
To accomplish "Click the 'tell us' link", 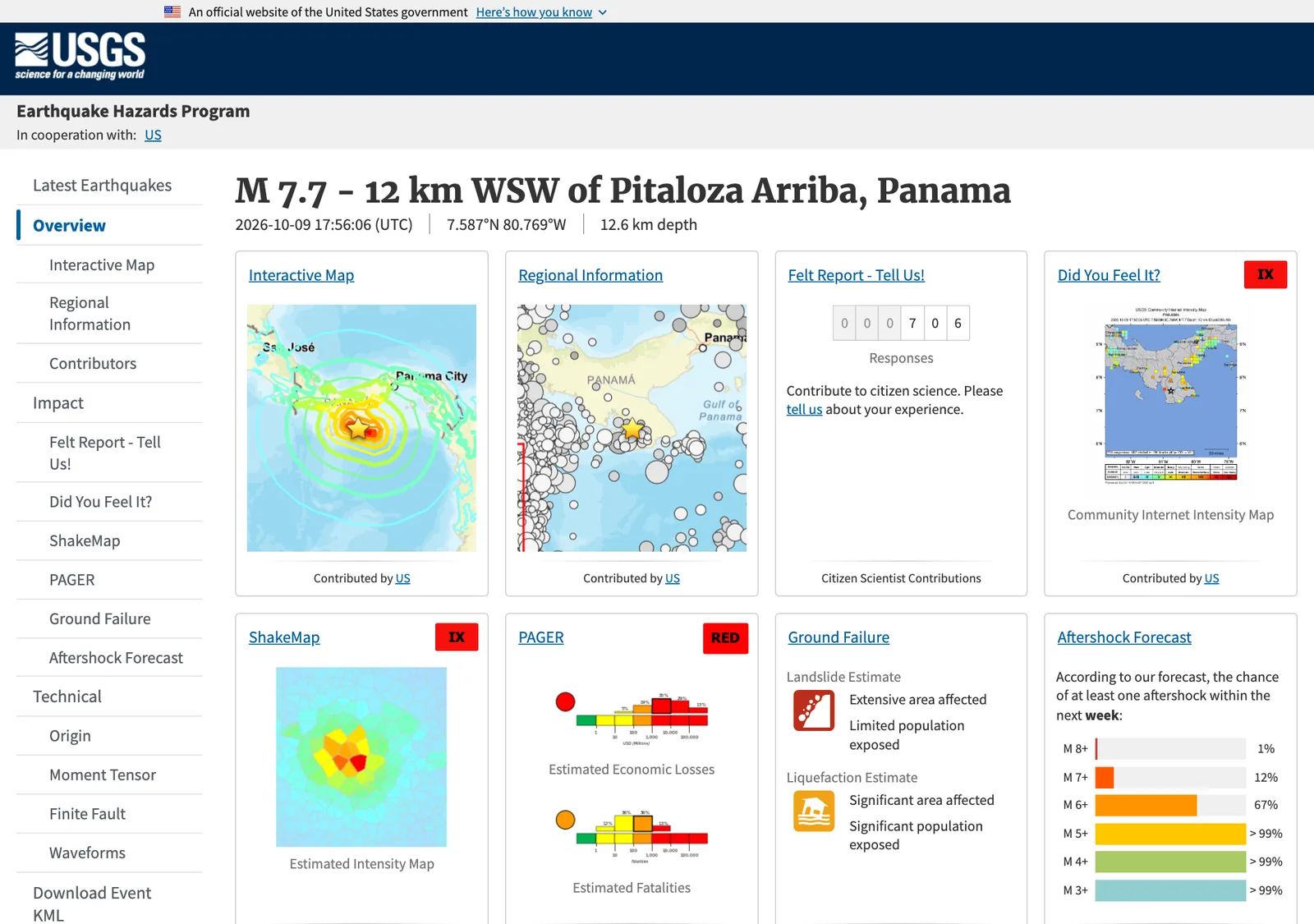I will coord(804,410).
